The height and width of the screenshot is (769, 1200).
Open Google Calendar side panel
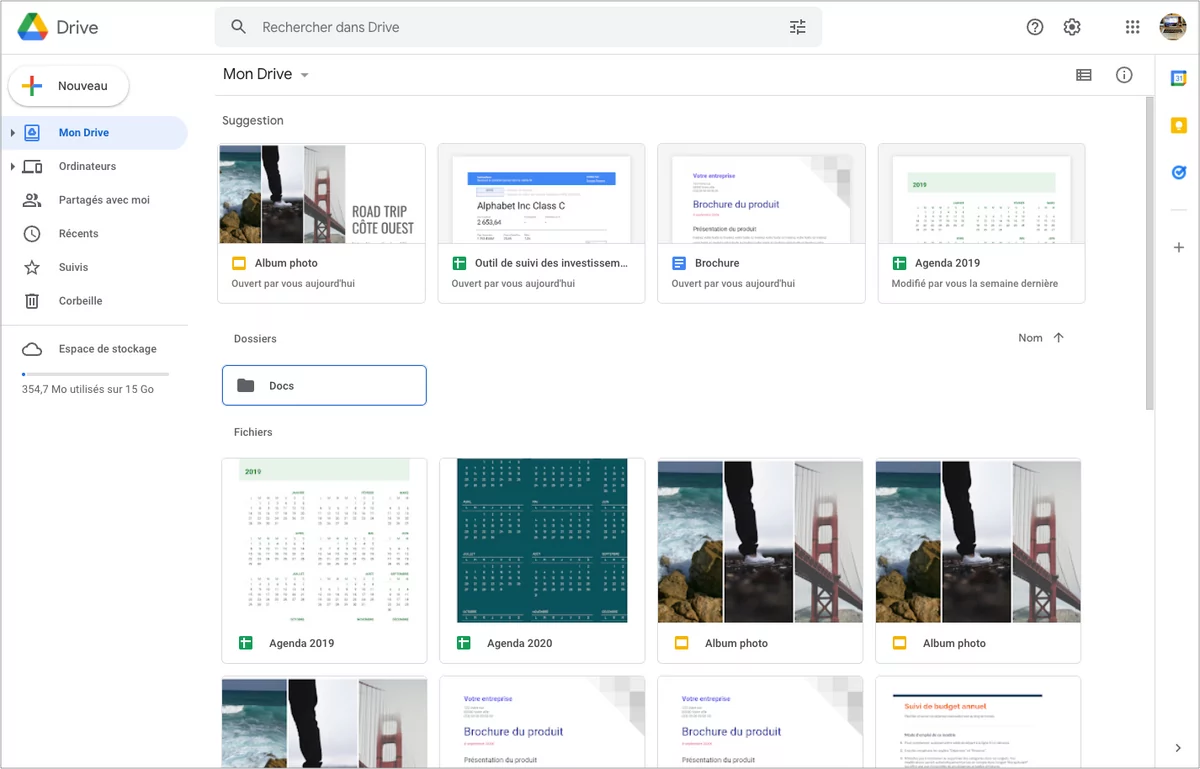tap(1178, 79)
